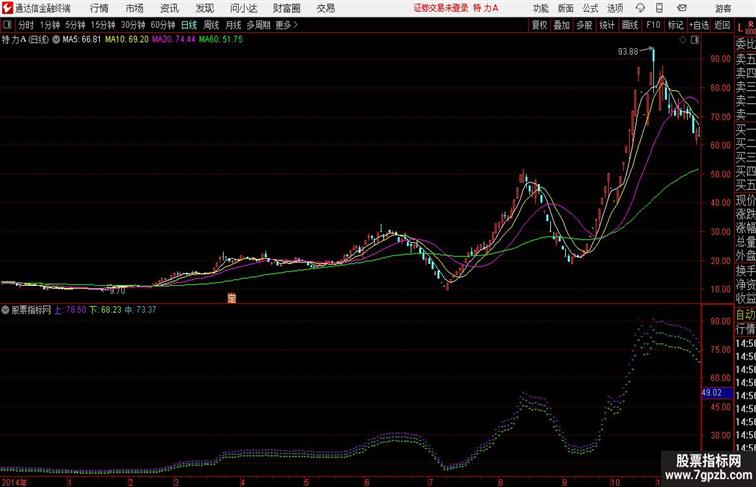Viewport: 756px width, 487px height.
Task: Click the 游客 user account label
Action: coord(723,8)
